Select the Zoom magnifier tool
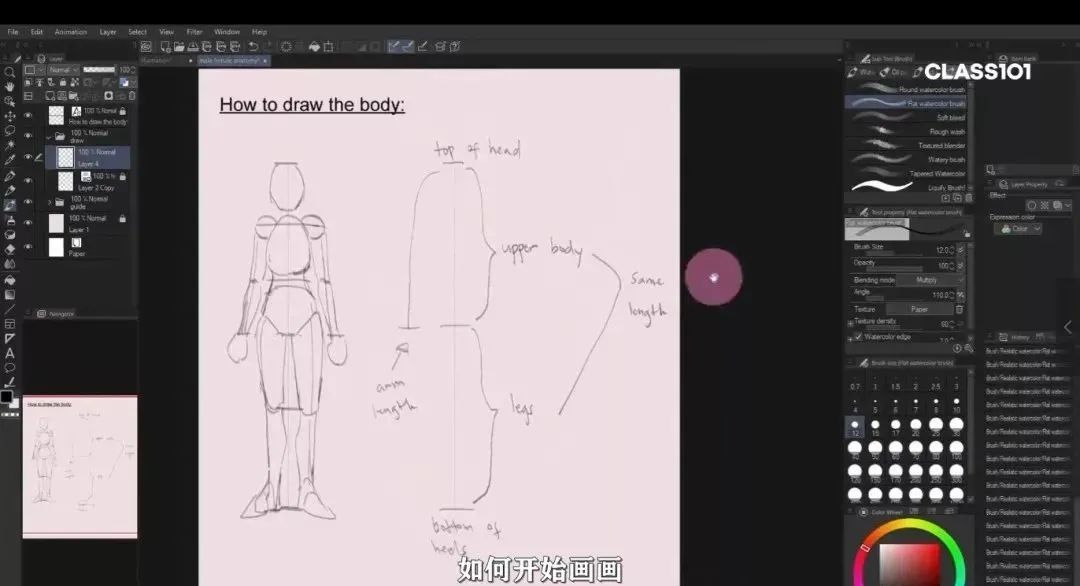Viewport: 1080px width, 586px height. click(x=10, y=72)
